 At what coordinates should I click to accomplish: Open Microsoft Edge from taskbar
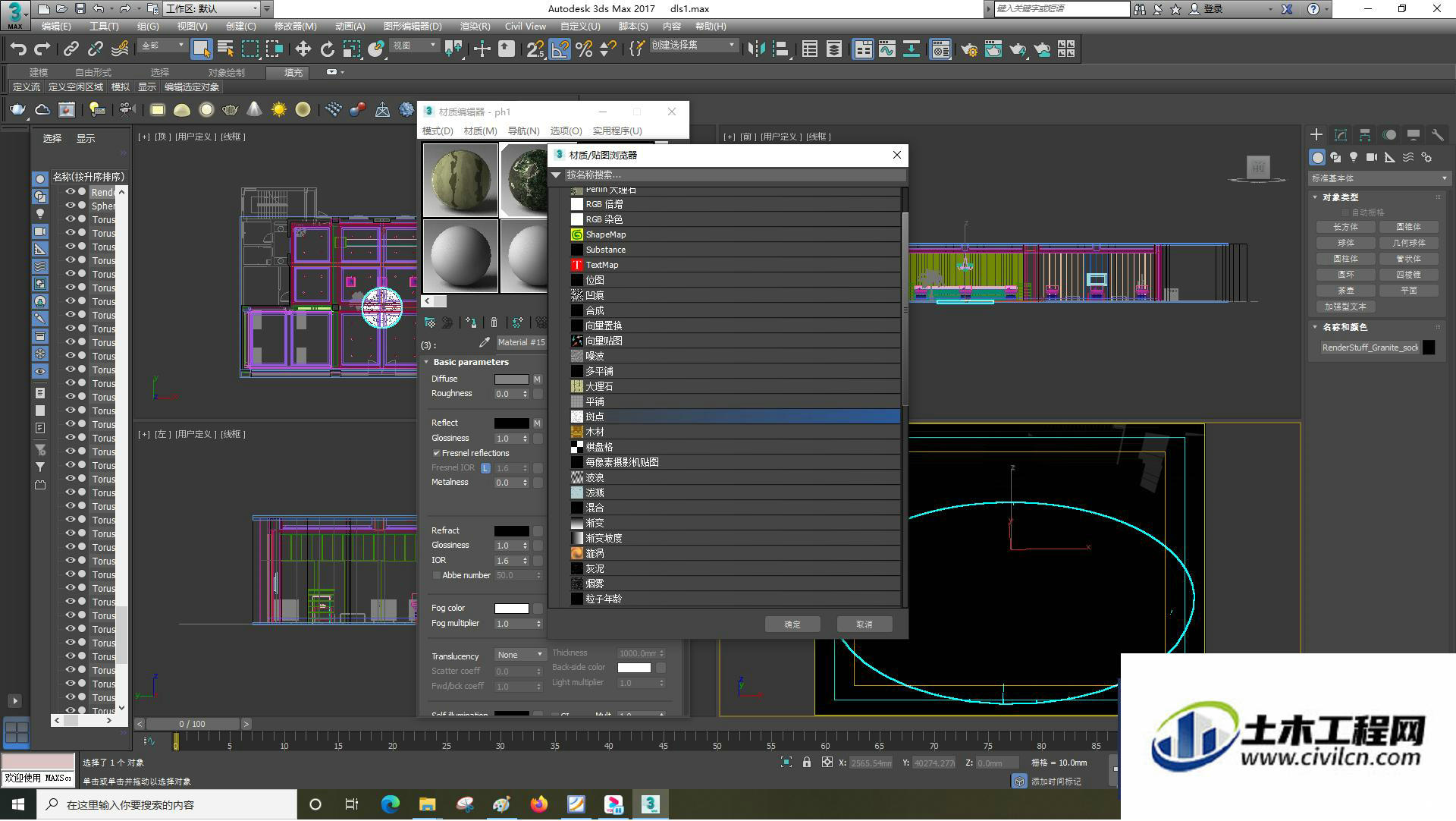pyautogui.click(x=390, y=804)
